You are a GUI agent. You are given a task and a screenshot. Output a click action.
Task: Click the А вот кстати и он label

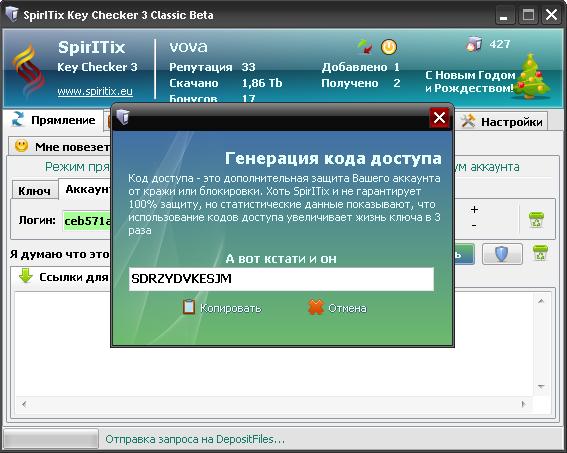tap(281, 258)
